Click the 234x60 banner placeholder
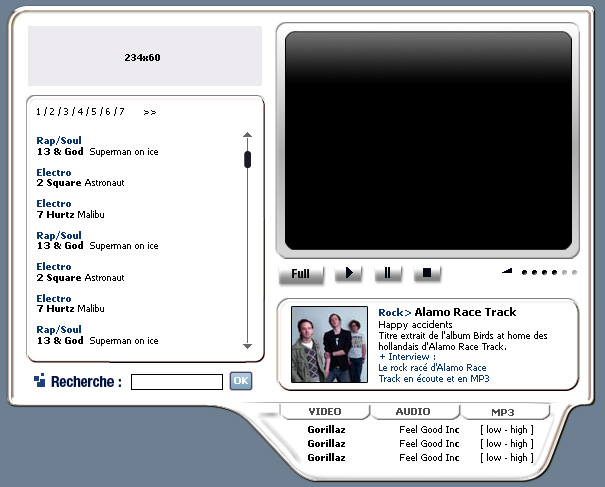 (145, 56)
